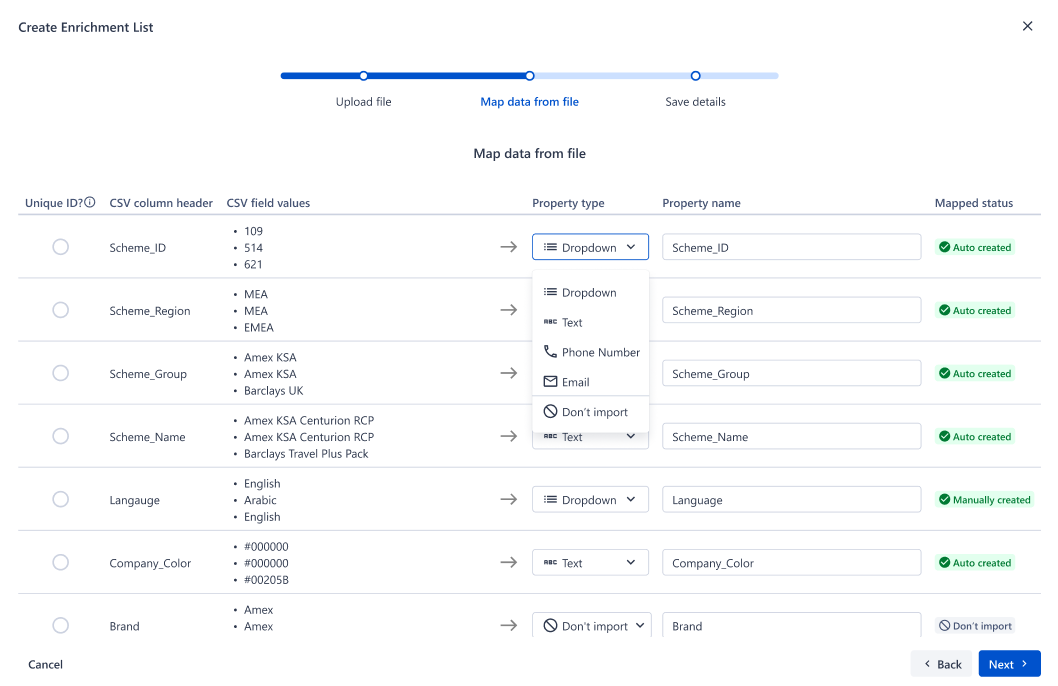Image resolution: width=1058 pixels, height=686 pixels.
Task: Choose Langauge row unique ID radio
Action: click(x=61, y=499)
